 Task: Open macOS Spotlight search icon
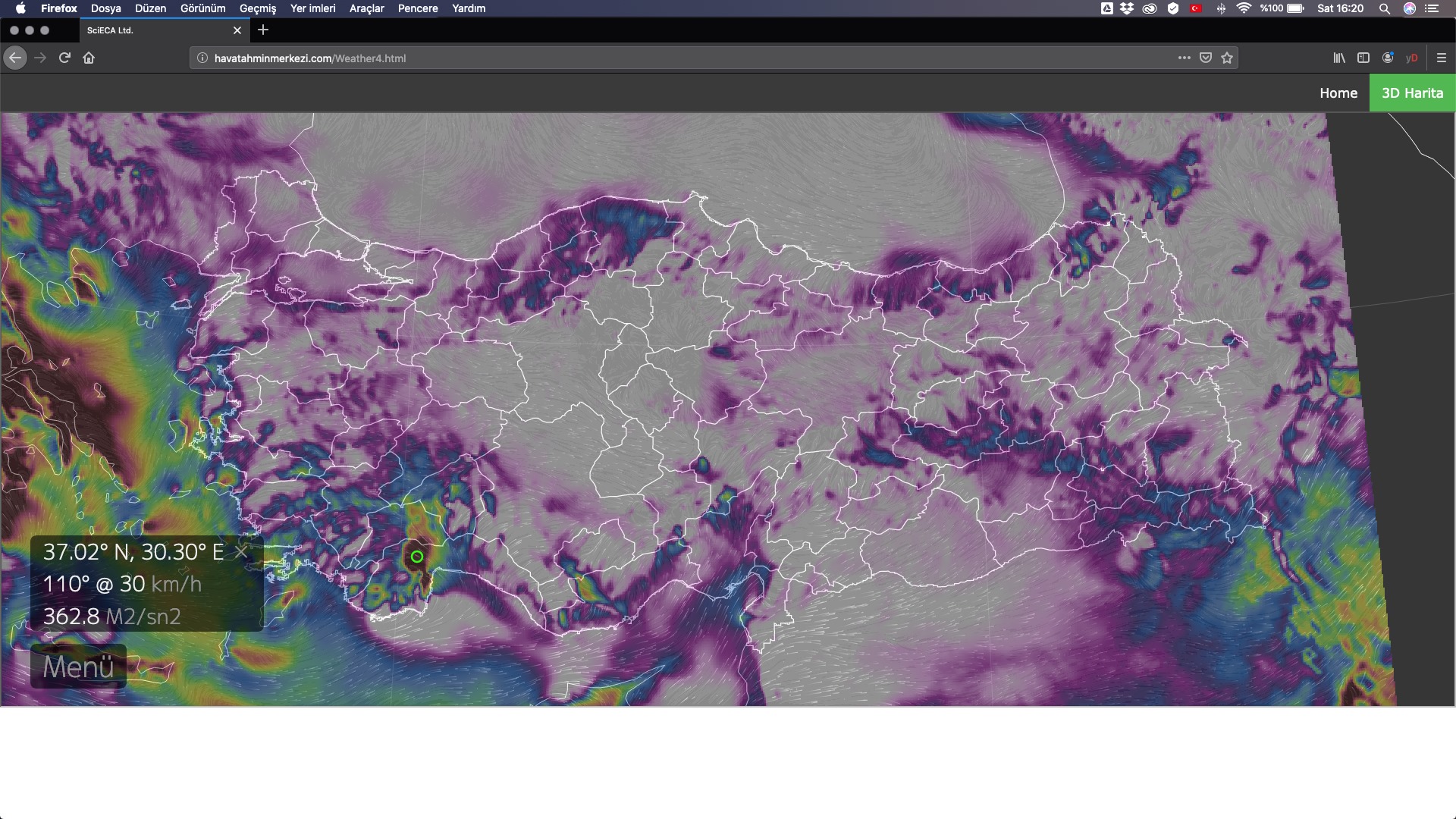point(1385,8)
